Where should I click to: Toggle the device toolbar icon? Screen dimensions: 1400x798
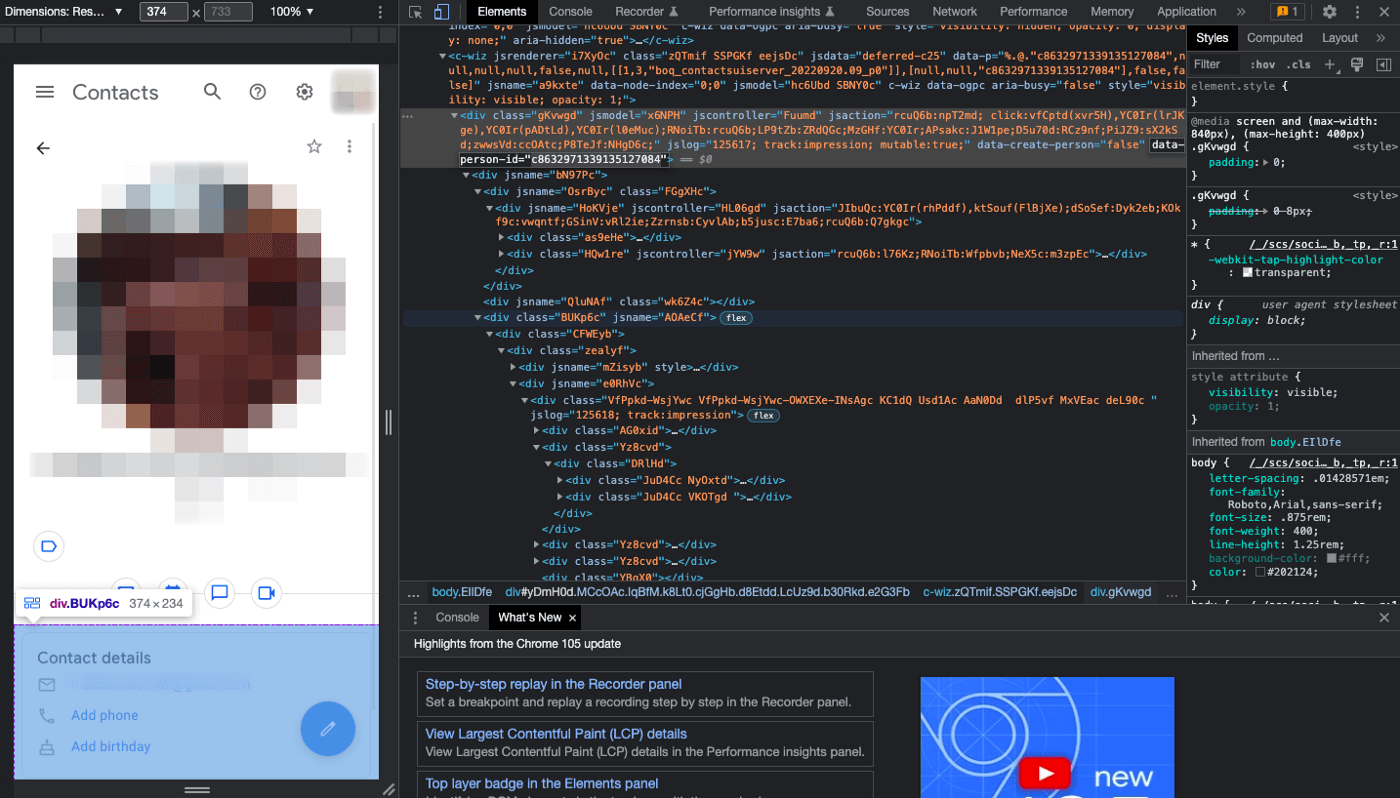(x=442, y=12)
